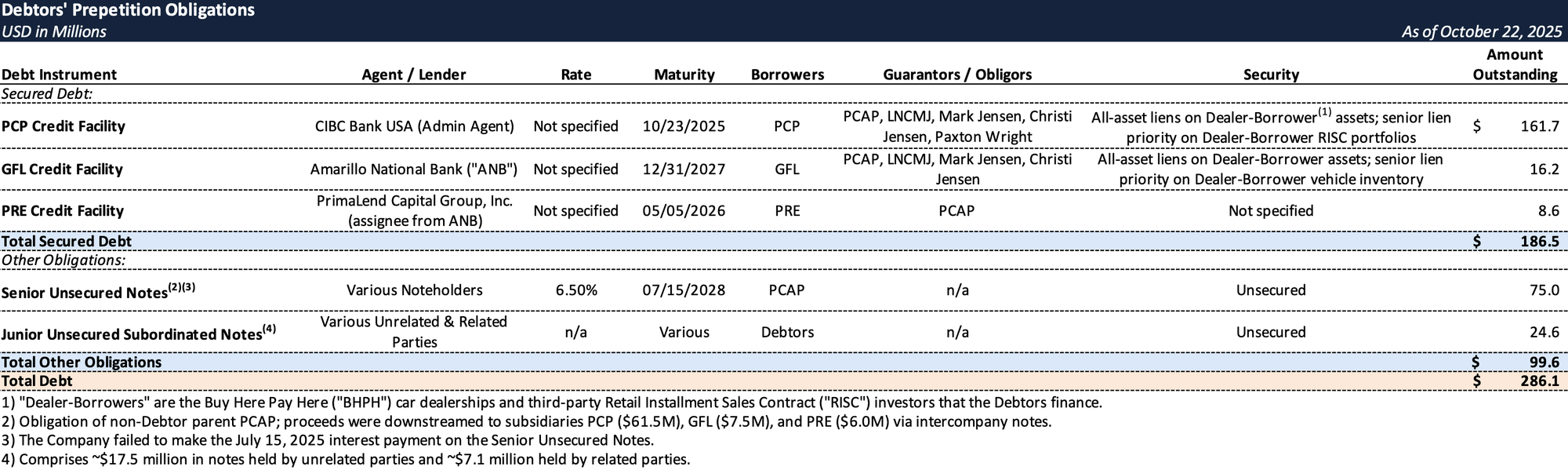Select the 286.1 total debt amount

coord(1539,381)
